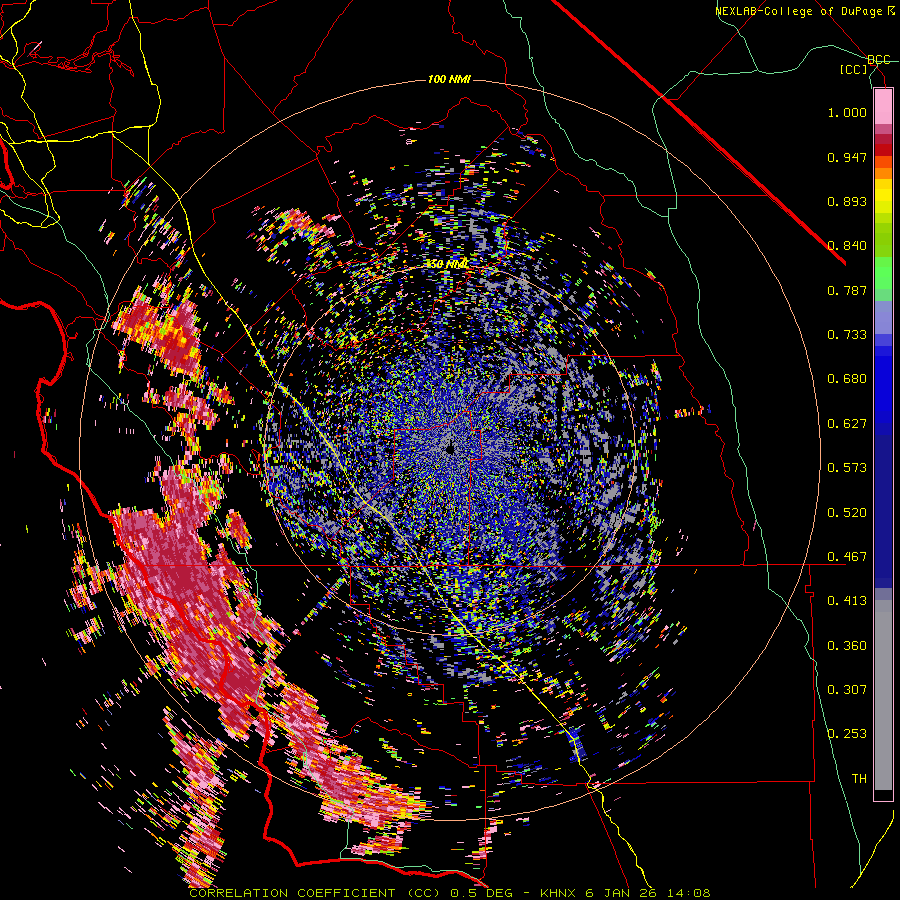Viewport: 900px width, 900px height.
Task: Click the 100 NMI range ring label
Action: 449,79
